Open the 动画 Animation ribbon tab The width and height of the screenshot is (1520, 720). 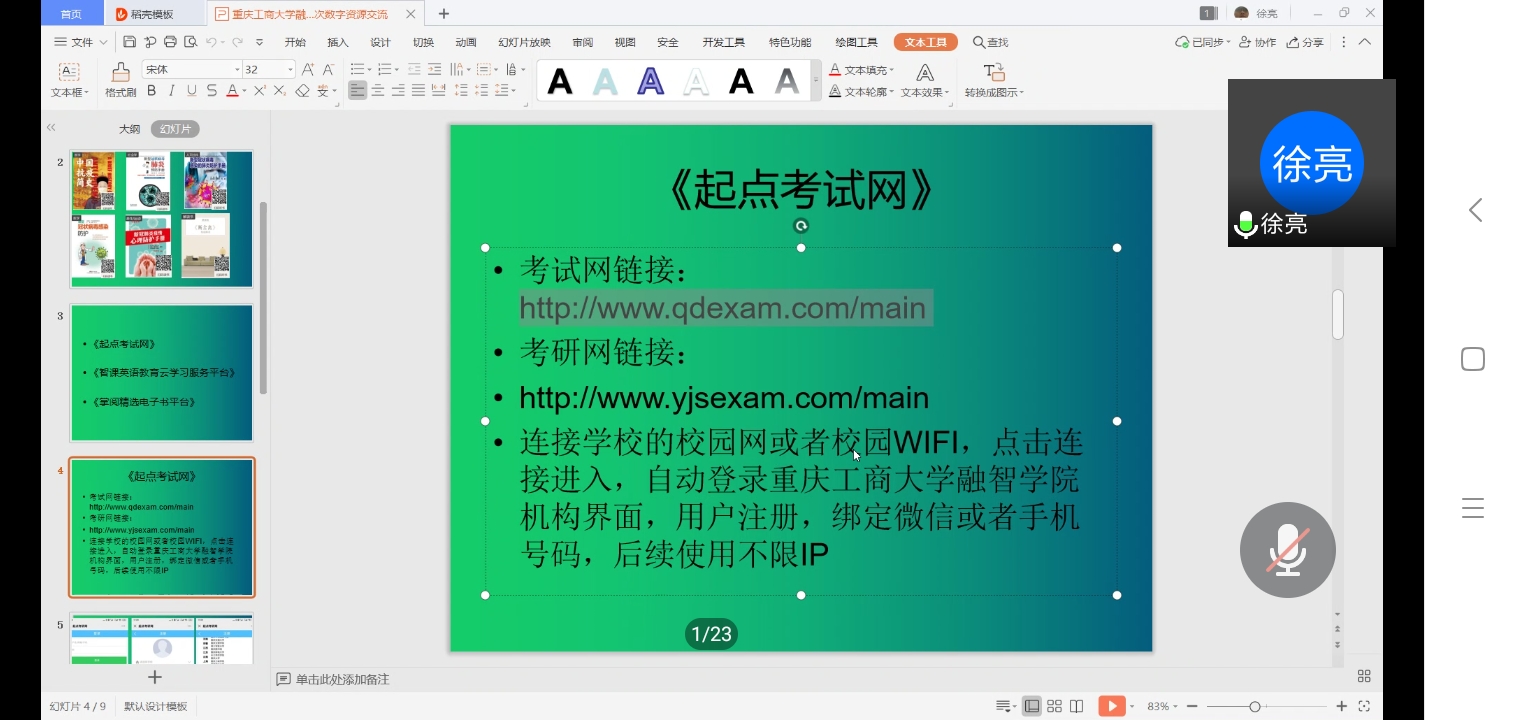coord(466,42)
